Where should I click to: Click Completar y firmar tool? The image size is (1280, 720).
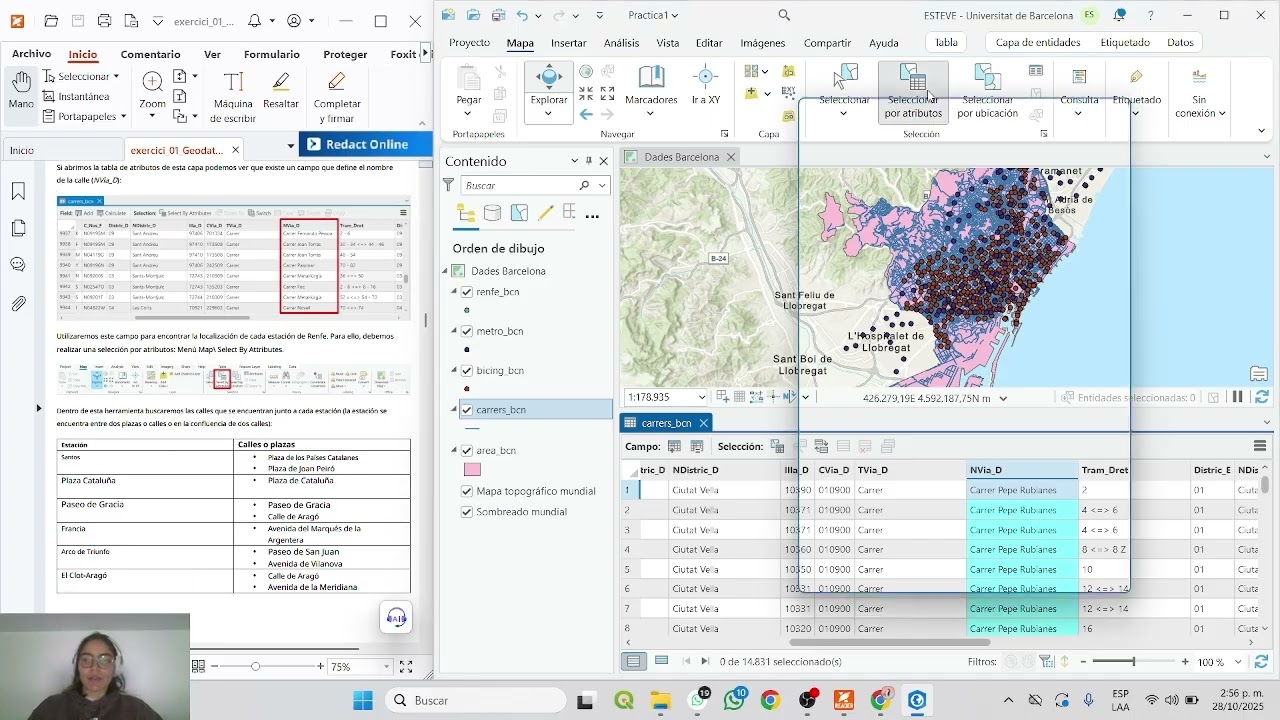coord(337,96)
